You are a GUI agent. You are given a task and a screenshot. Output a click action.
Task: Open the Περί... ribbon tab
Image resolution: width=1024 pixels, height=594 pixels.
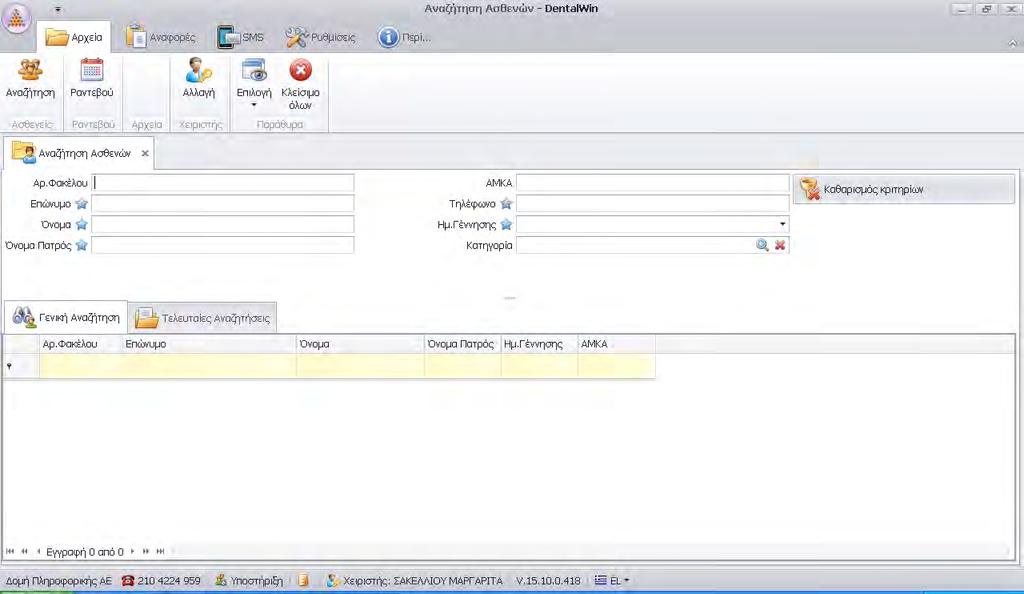click(x=404, y=37)
